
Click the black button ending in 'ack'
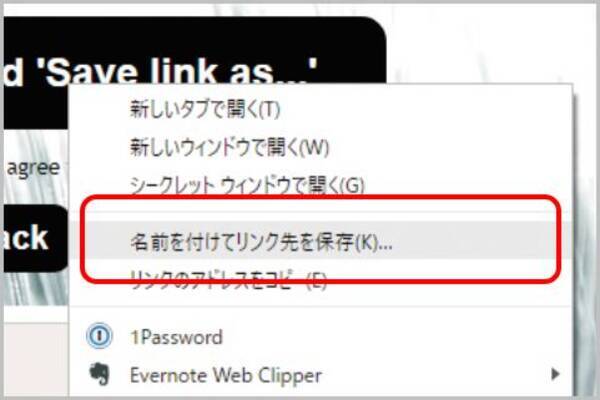tap(36, 238)
